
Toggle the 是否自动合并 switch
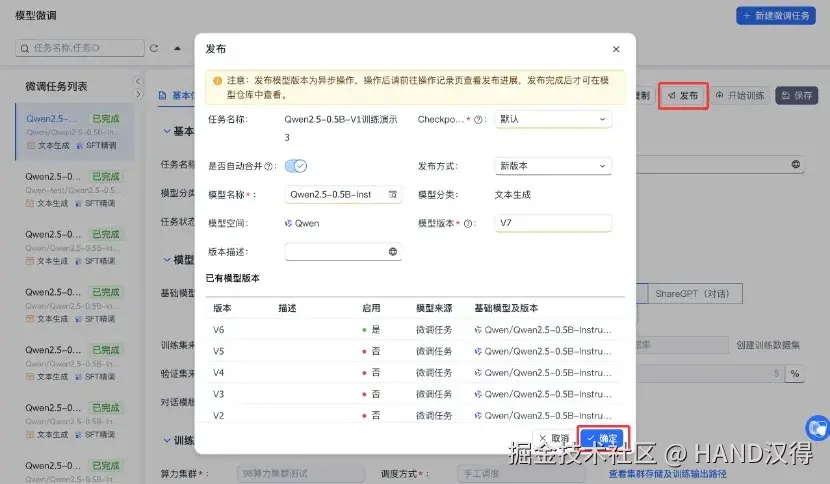pos(295,166)
